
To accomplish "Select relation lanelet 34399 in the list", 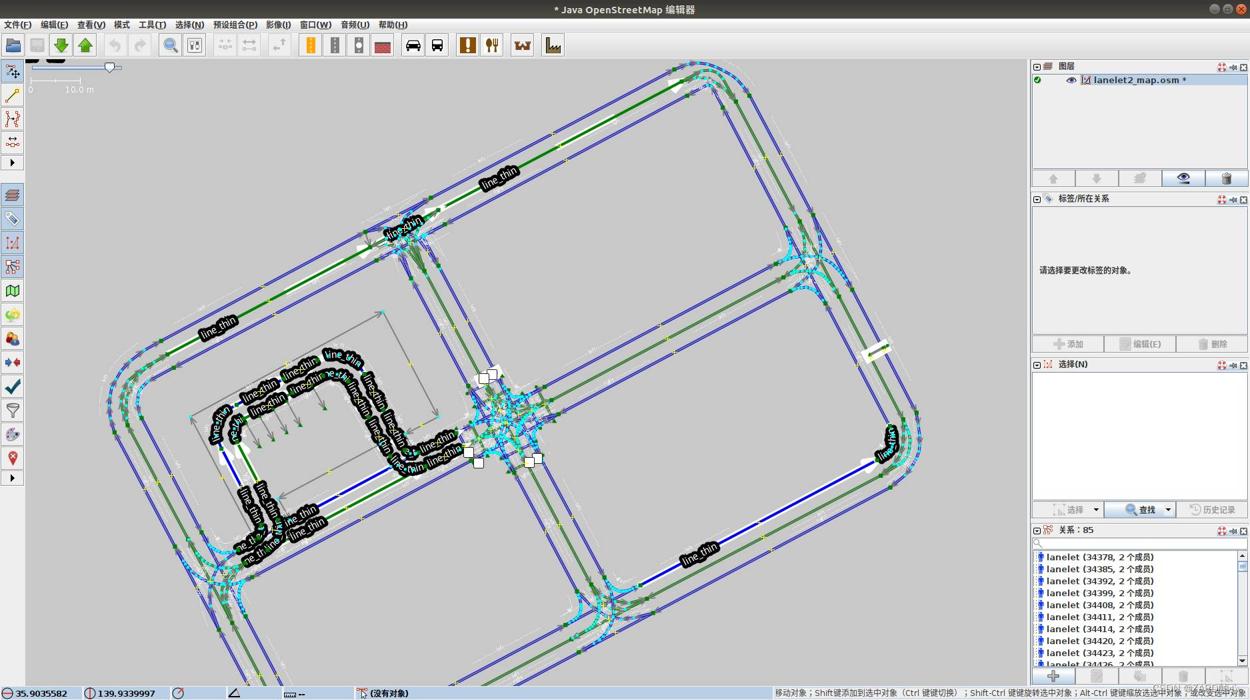I will (x=1099, y=593).
